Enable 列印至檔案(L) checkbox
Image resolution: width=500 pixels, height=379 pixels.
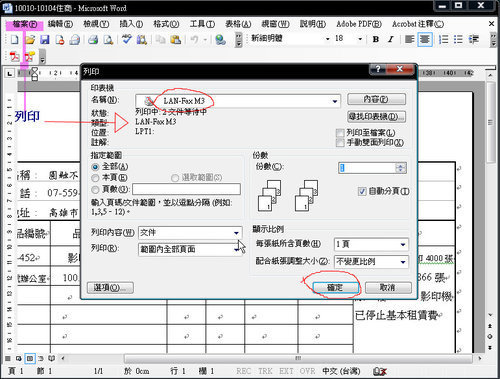(340, 133)
